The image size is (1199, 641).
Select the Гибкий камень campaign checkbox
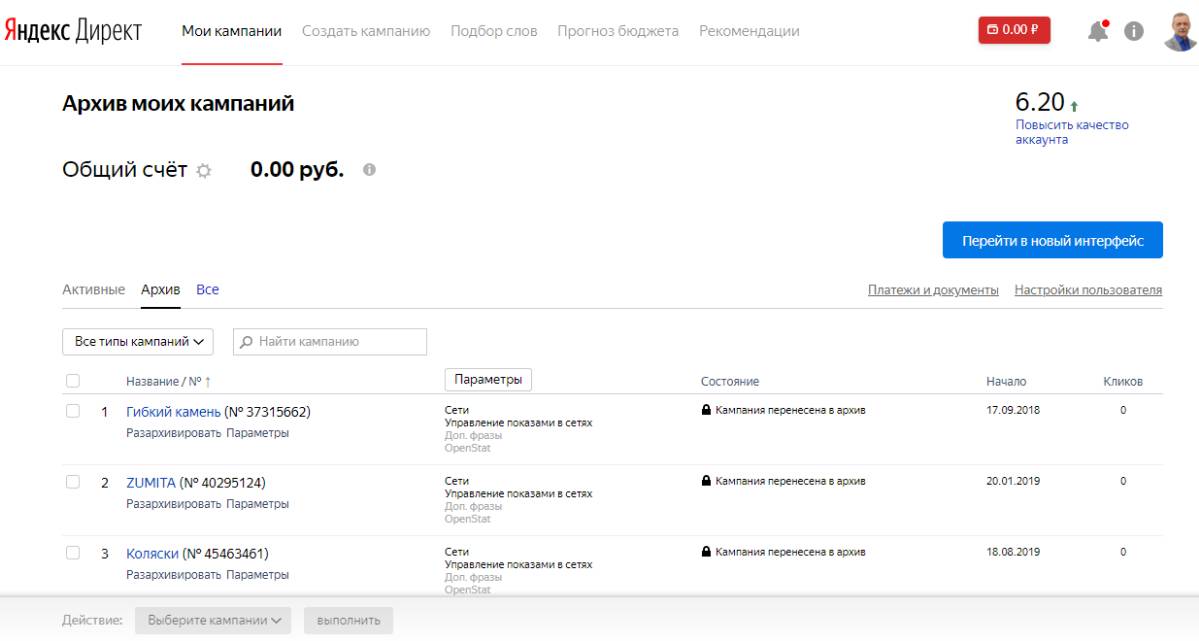click(73, 411)
